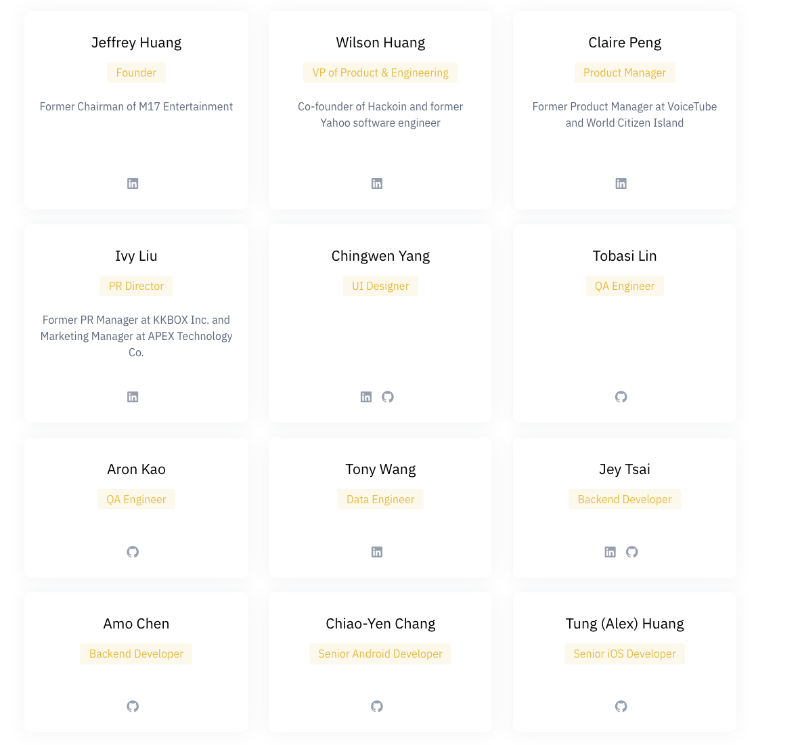Screen dimensions: 800x745
Task: Open Jey Tsai's GitHub profile
Action: click(632, 551)
